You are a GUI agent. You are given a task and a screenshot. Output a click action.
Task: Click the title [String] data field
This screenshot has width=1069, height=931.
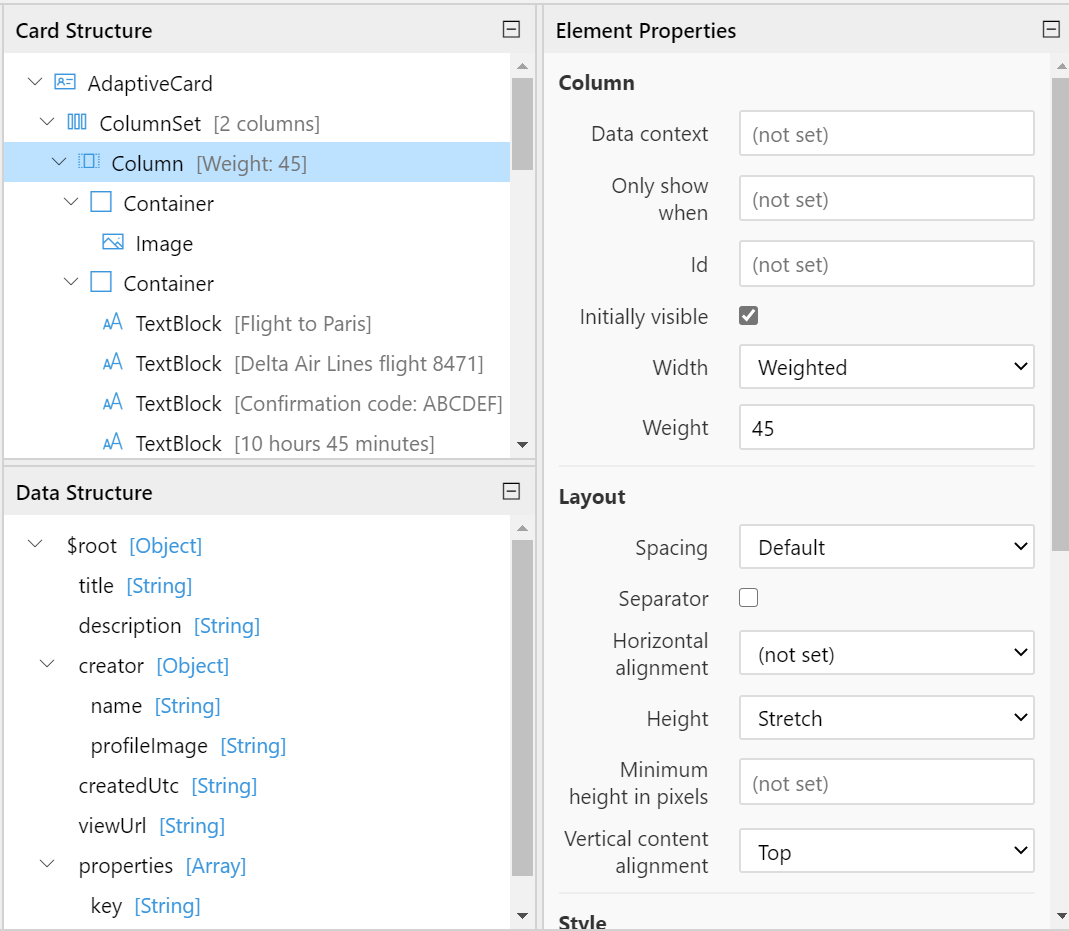pos(136,586)
